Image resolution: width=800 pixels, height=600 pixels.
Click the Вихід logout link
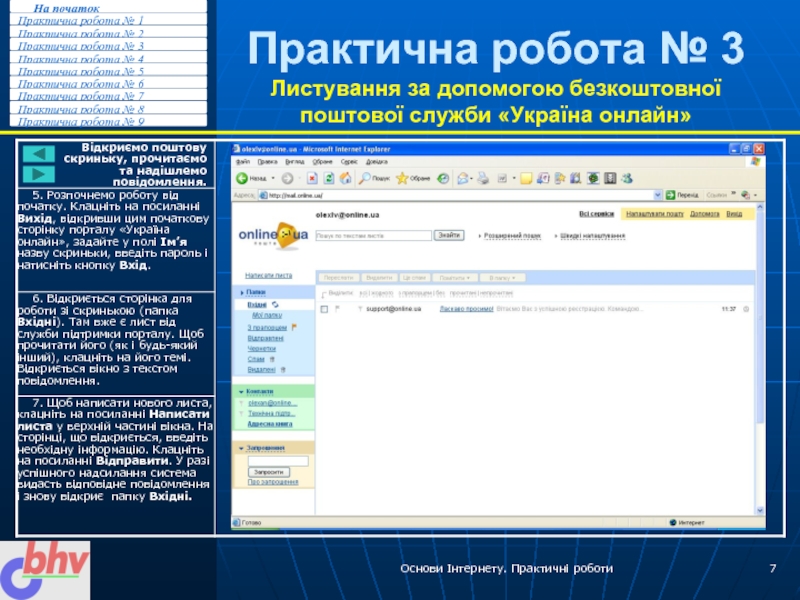pos(734,214)
